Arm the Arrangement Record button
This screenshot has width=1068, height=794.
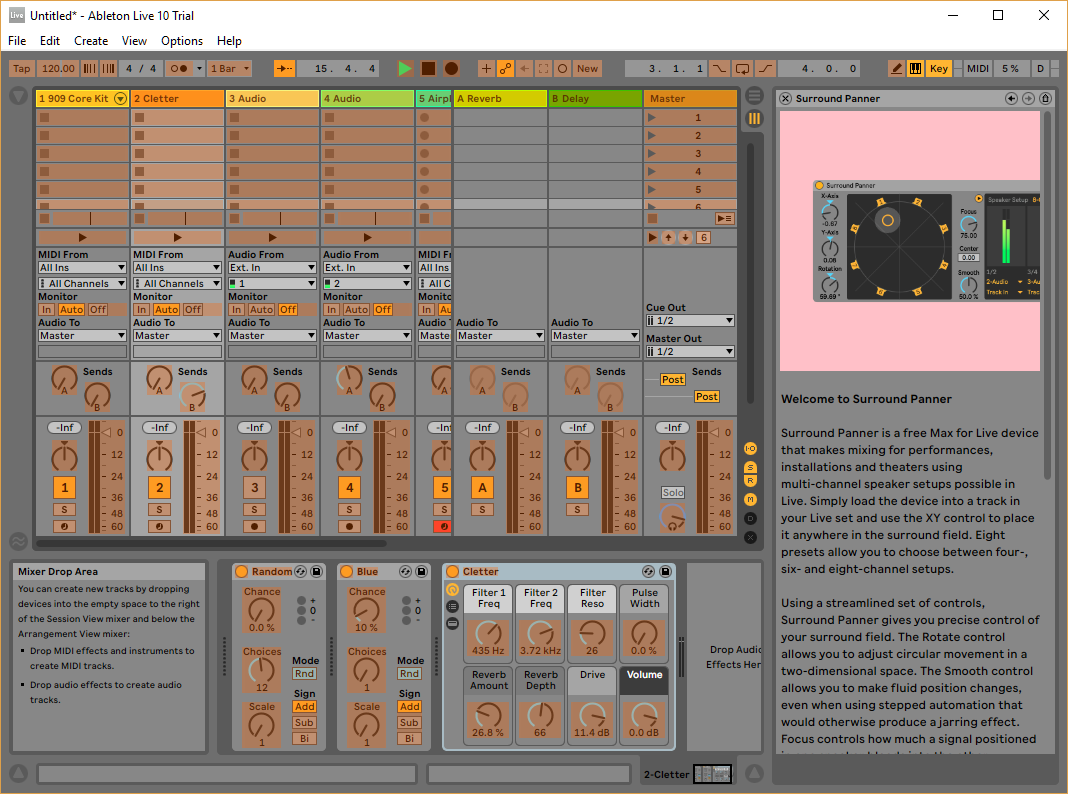pos(451,68)
